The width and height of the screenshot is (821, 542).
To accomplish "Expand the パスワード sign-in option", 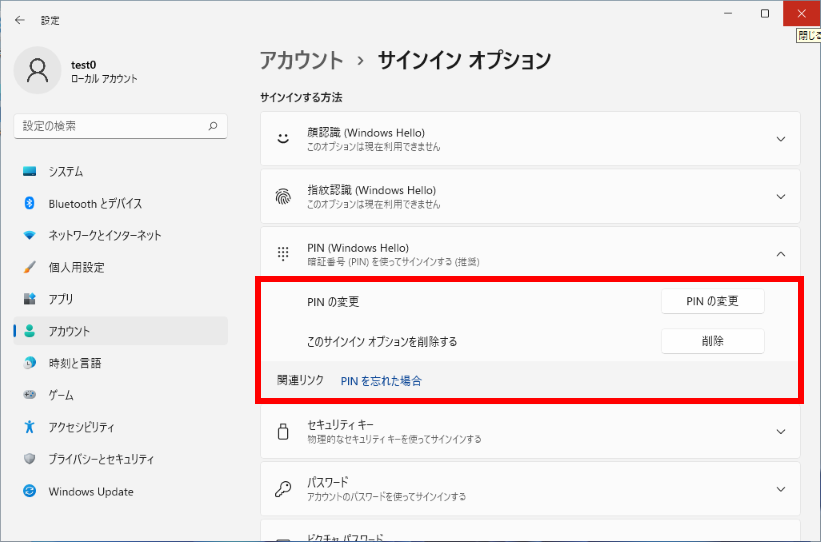I will (x=781, y=489).
